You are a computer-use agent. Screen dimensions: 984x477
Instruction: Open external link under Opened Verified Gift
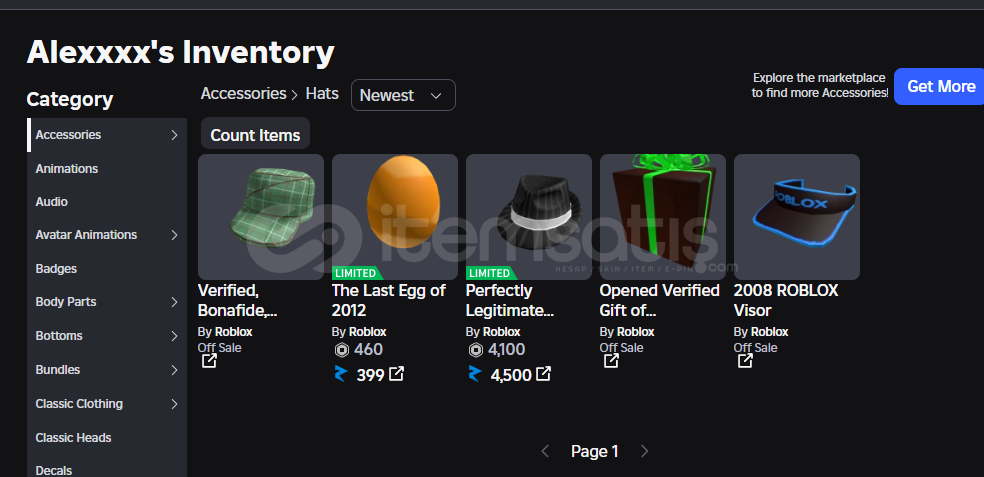611,361
